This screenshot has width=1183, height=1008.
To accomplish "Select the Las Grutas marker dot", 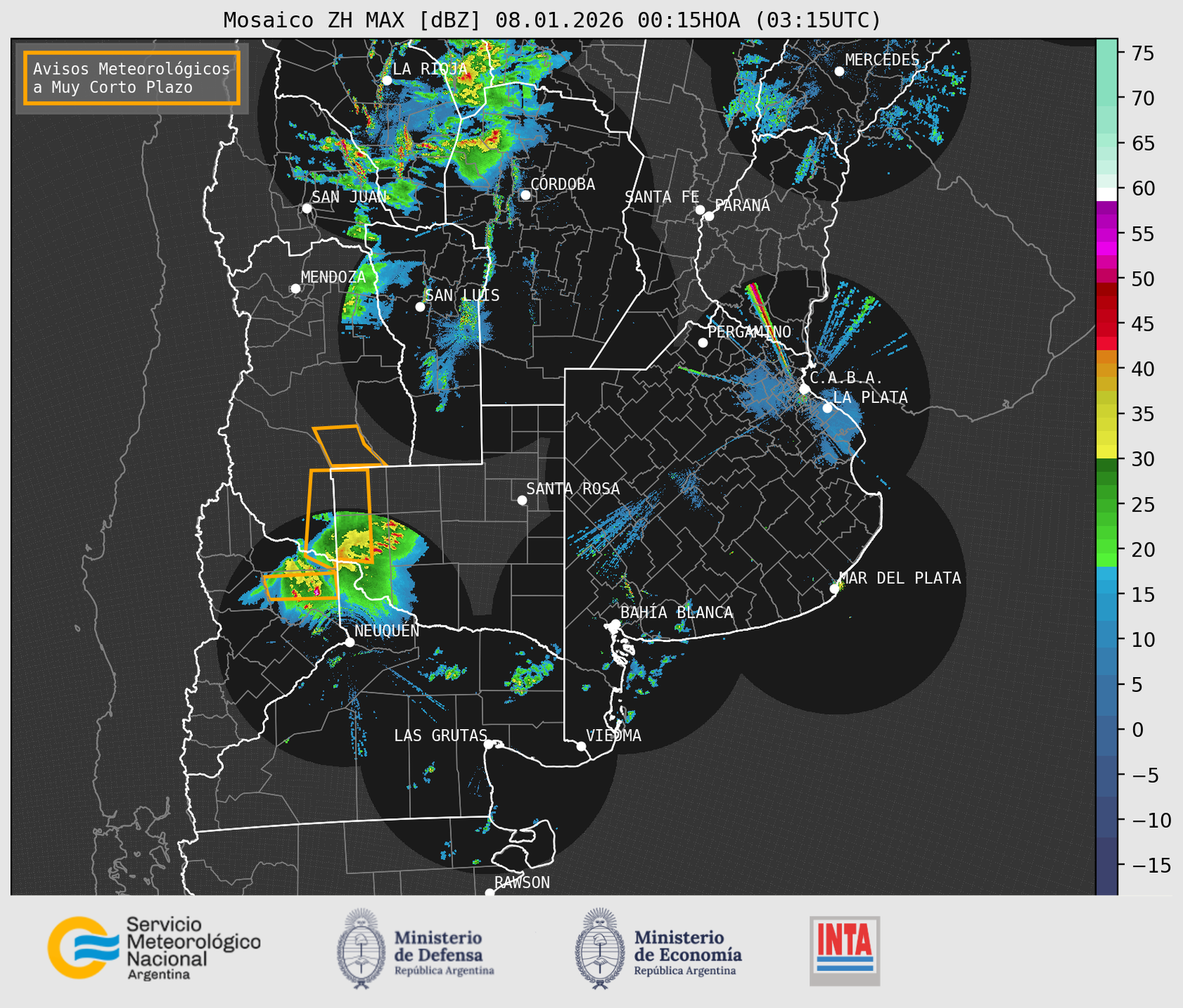I will (x=489, y=744).
